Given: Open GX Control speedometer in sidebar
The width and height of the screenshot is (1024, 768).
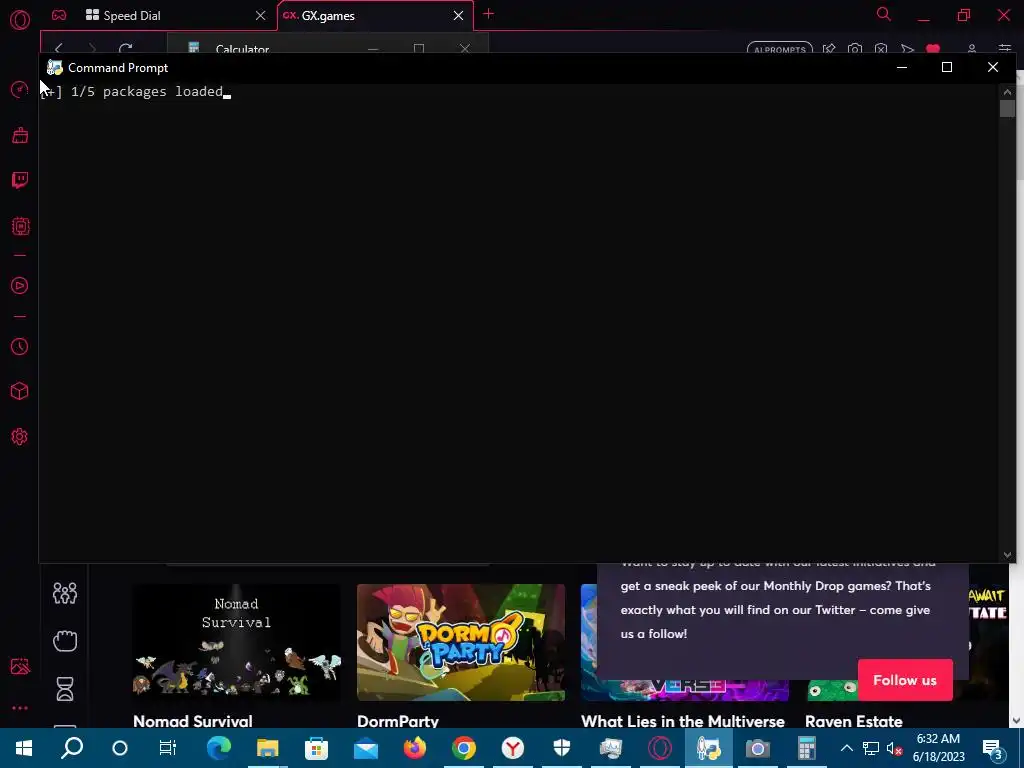Looking at the screenshot, I should point(20,89).
